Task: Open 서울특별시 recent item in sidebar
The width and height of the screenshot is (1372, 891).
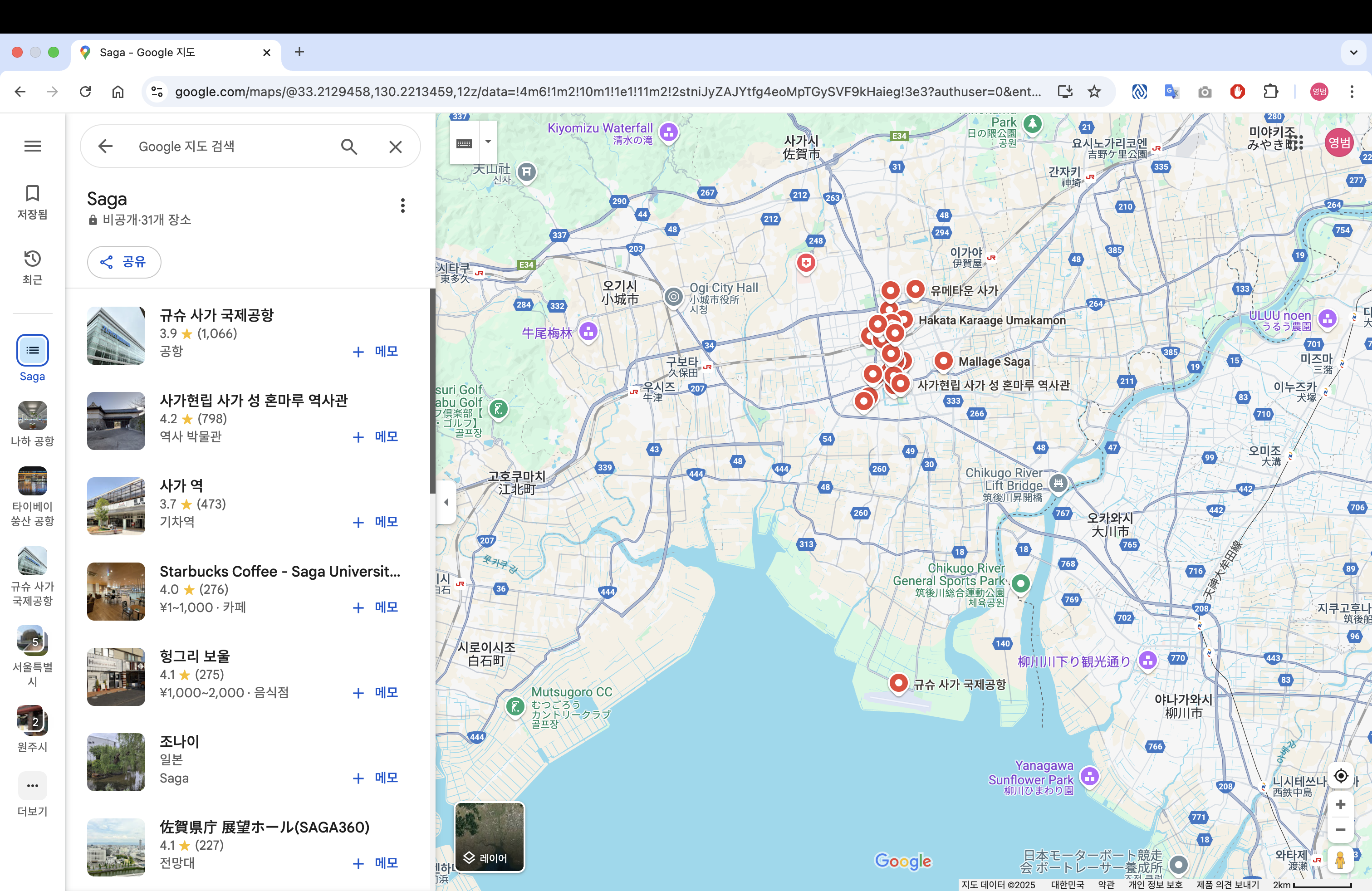Action: 32,656
